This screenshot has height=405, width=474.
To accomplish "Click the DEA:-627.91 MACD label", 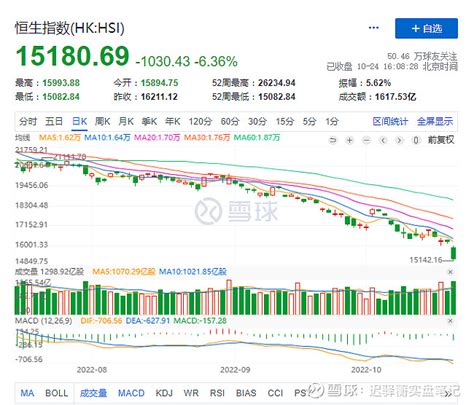I will [148, 321].
